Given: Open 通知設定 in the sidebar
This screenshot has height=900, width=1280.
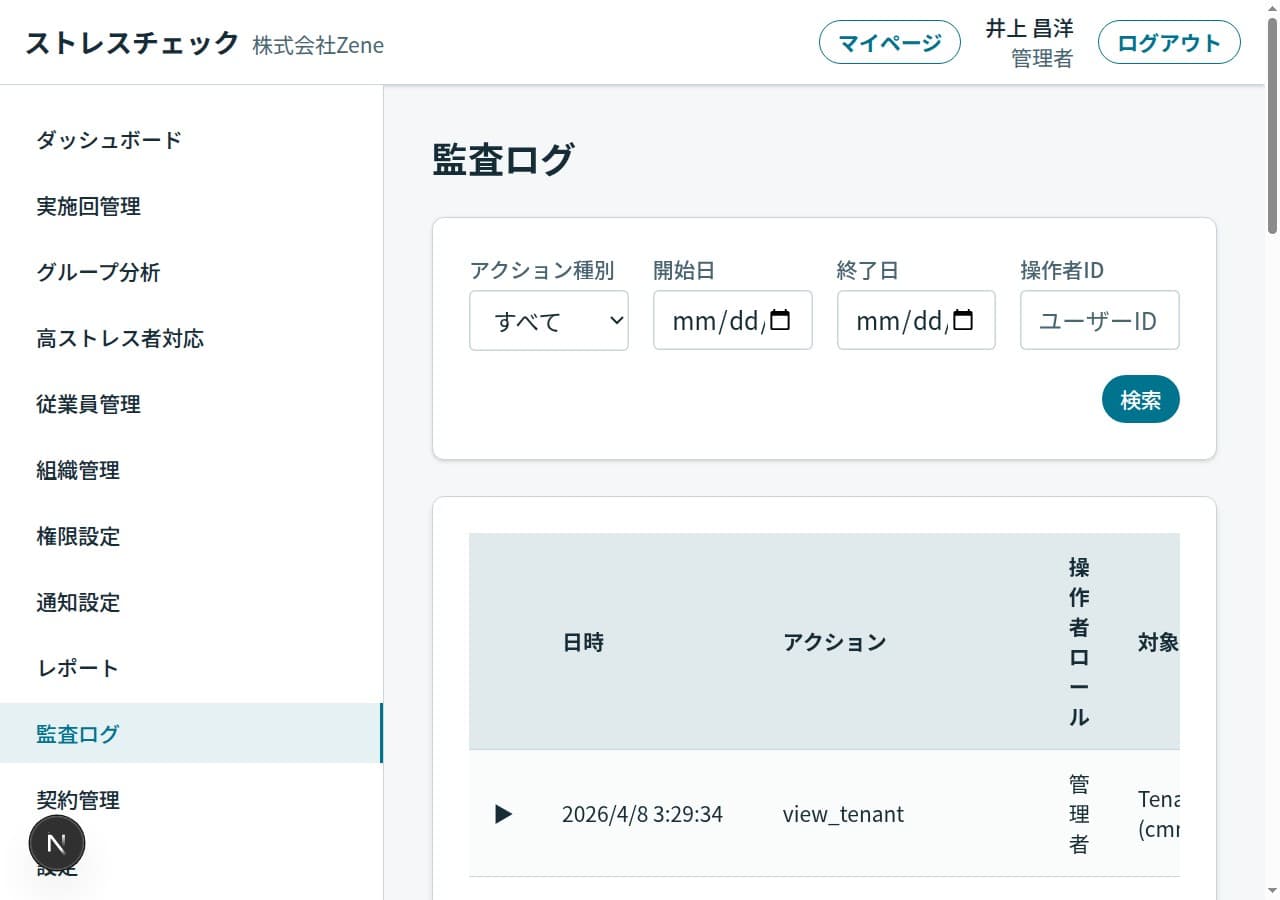Looking at the screenshot, I should coord(191,602).
